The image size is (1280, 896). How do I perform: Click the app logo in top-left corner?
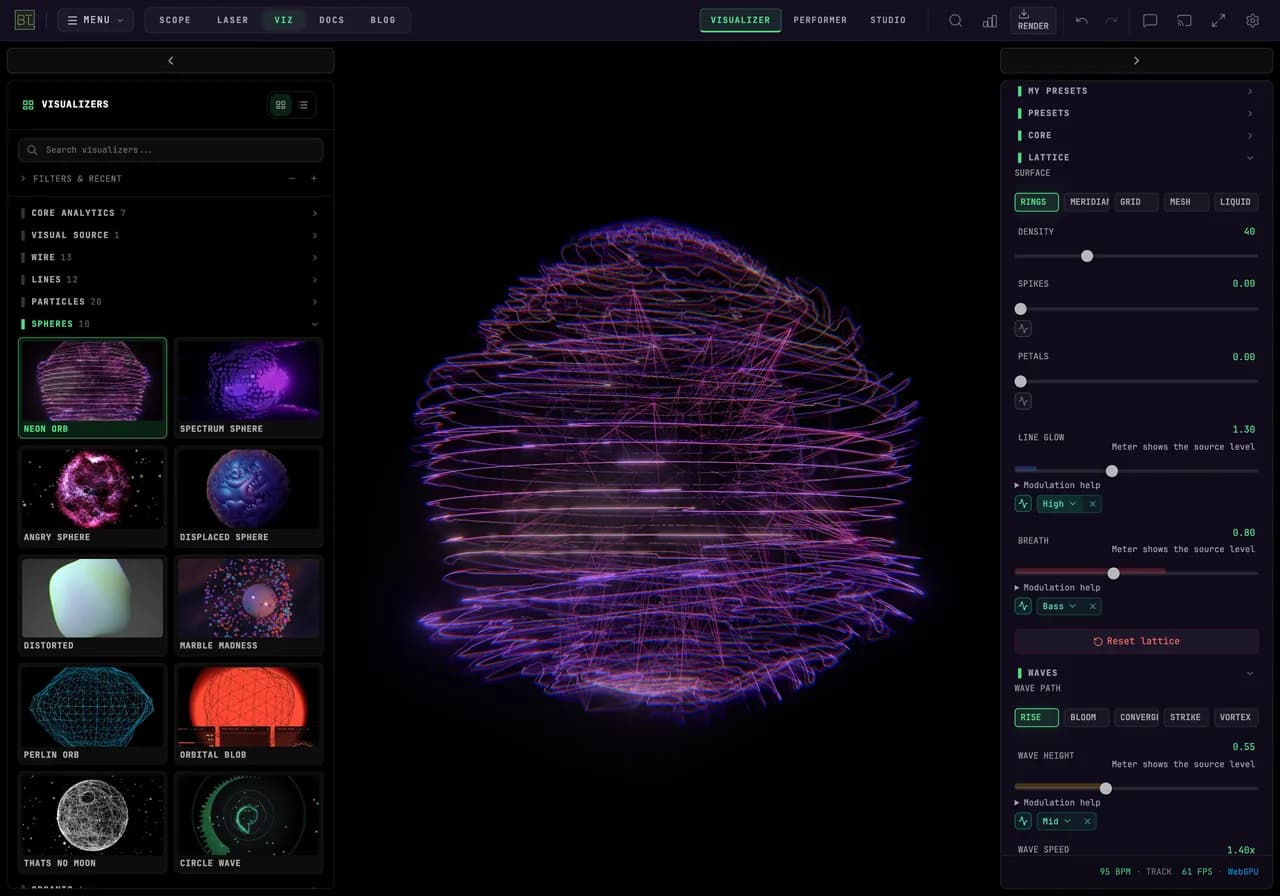coord(25,20)
